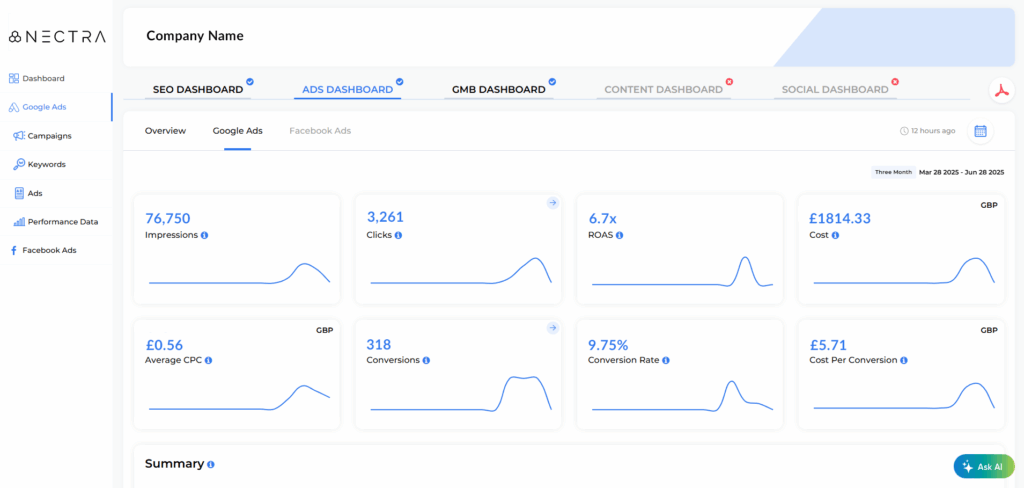This screenshot has width=1024, height=488.
Task: Click the info icon next to ROAS
Action: (x=620, y=236)
